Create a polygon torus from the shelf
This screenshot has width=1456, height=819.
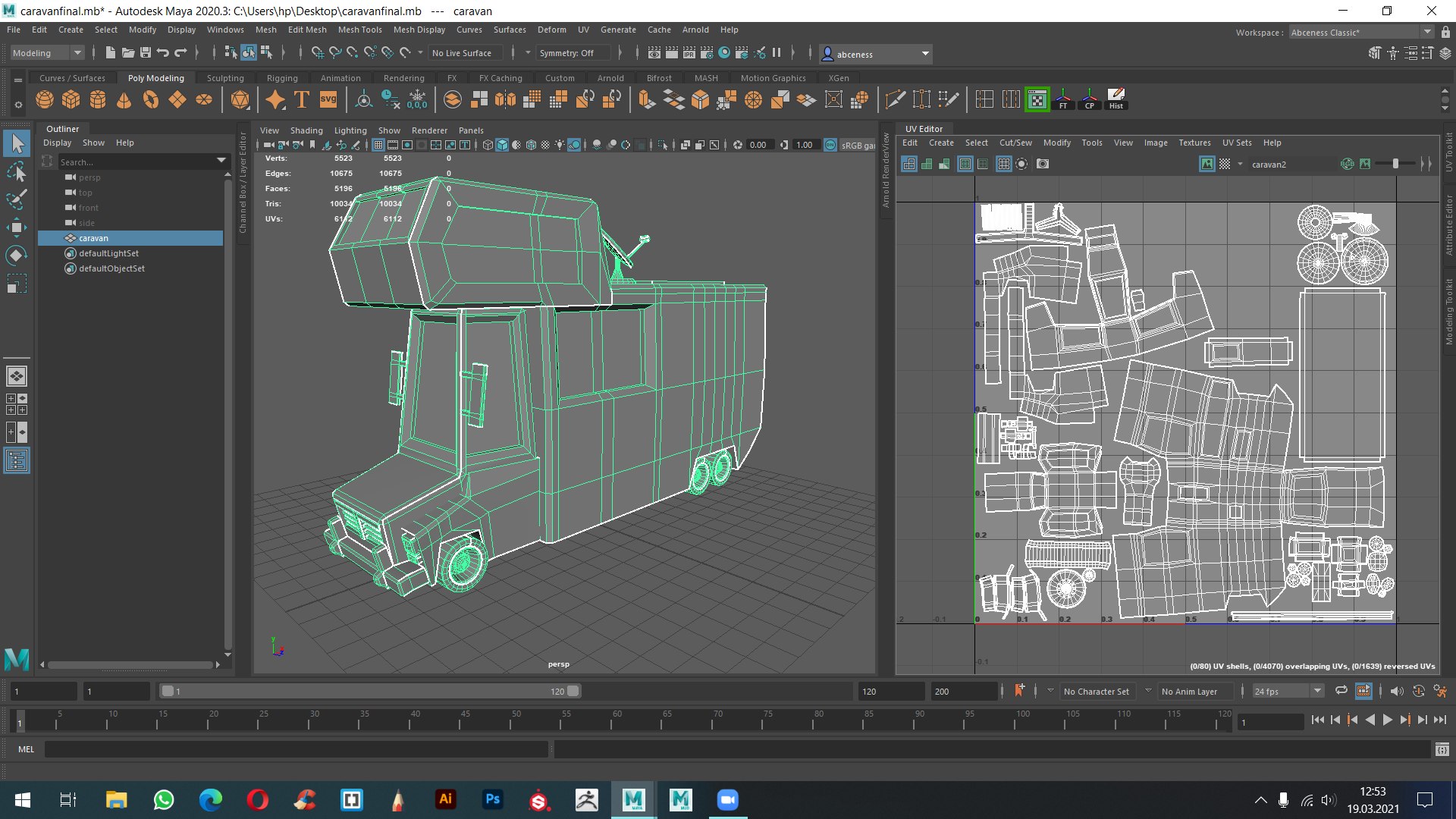[151, 99]
